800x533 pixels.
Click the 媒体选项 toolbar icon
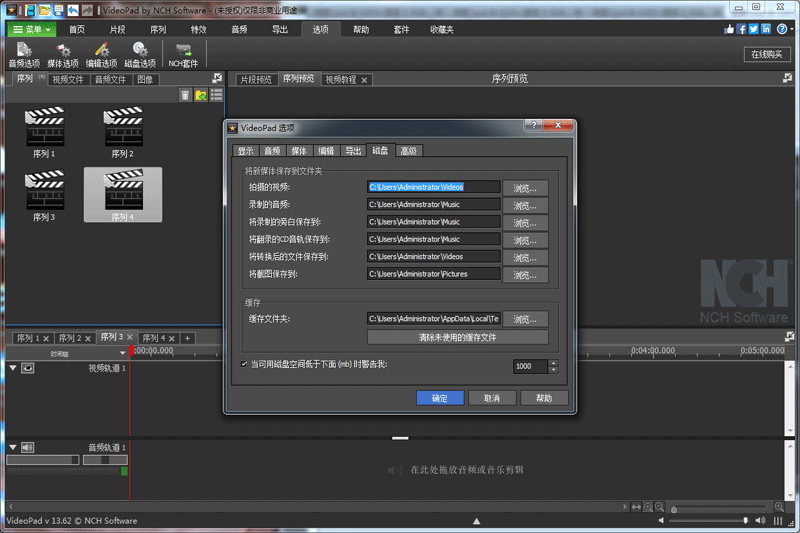pyautogui.click(x=62, y=53)
